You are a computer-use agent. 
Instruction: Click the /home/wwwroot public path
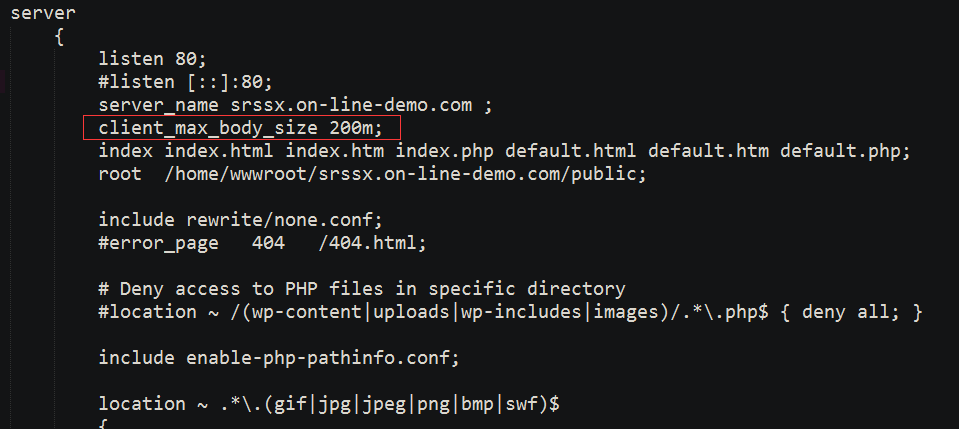[x=405, y=174]
